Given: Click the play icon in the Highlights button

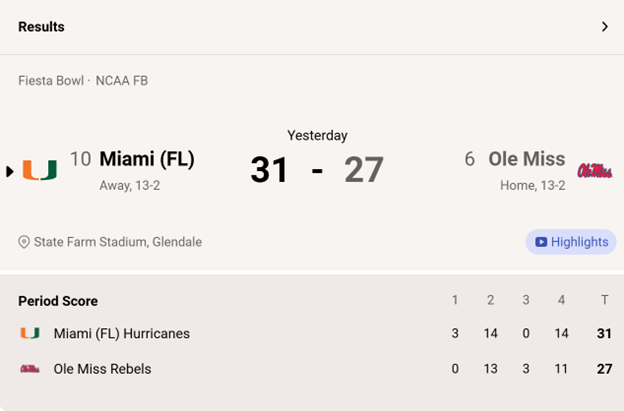Looking at the screenshot, I should (x=541, y=242).
